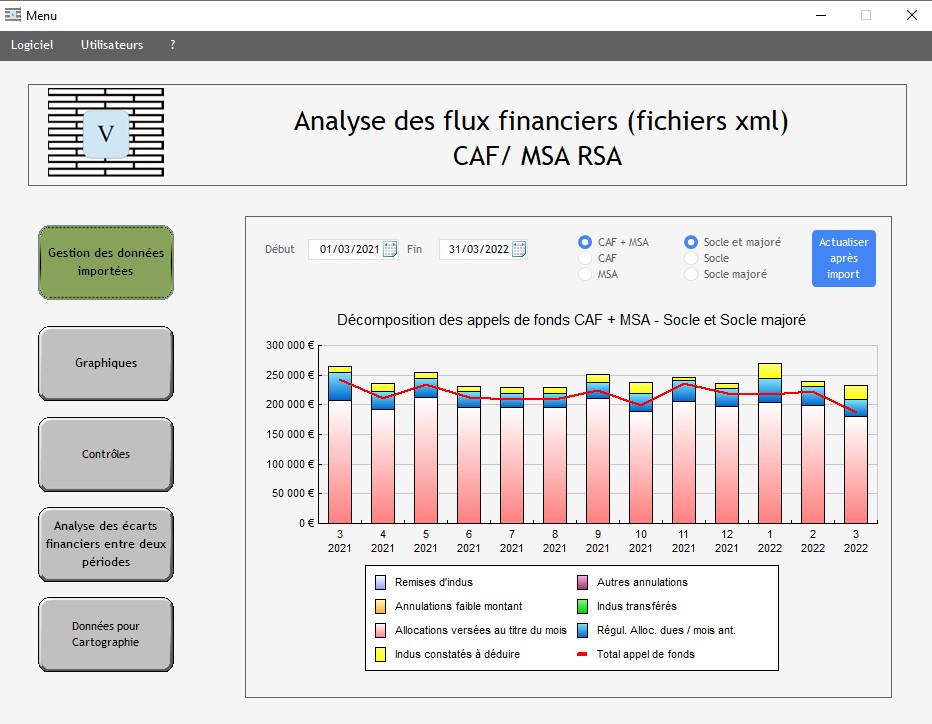Click the CAF/ MSA RSA subtitle

point(537,156)
